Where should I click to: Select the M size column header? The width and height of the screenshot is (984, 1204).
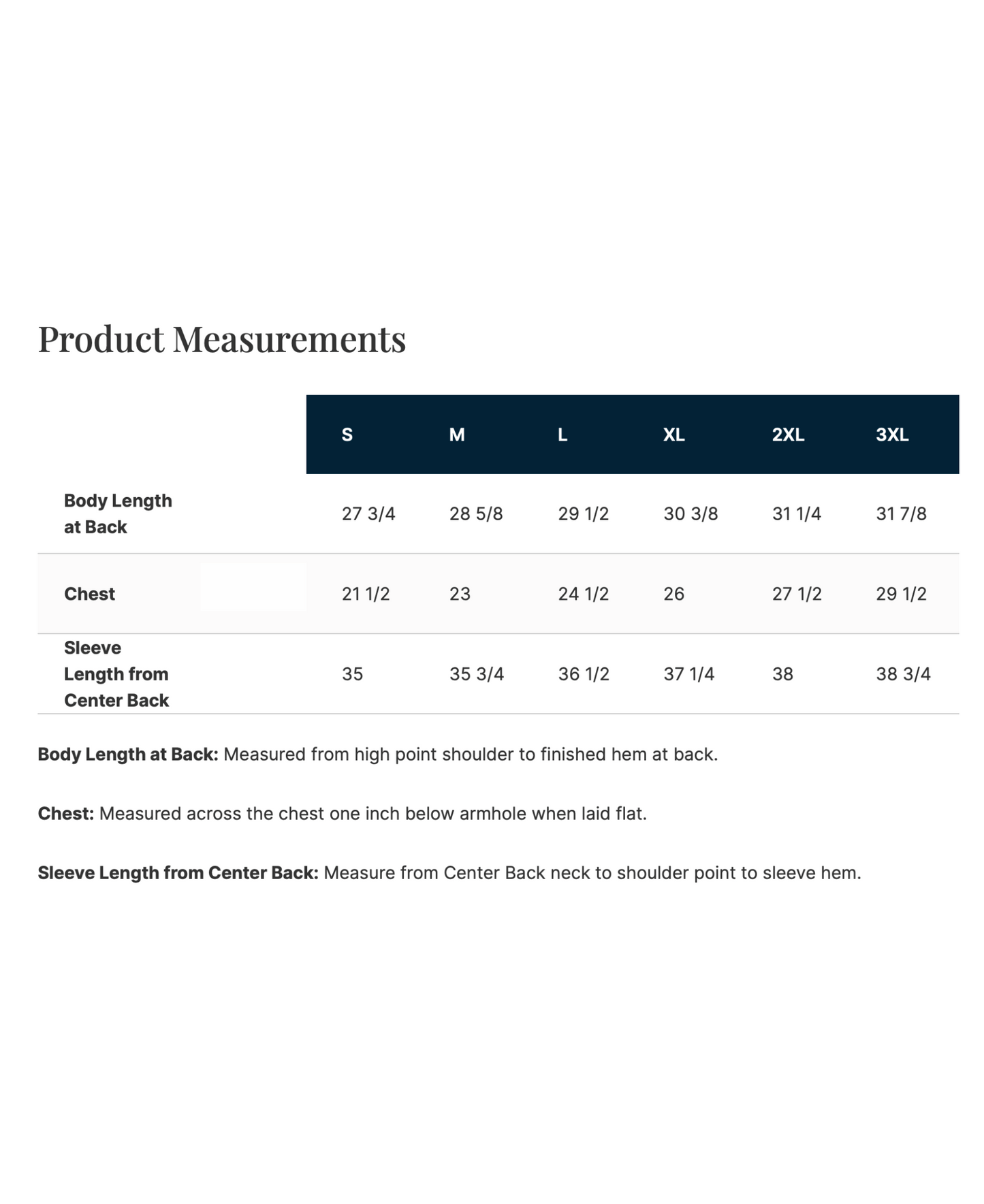[457, 434]
